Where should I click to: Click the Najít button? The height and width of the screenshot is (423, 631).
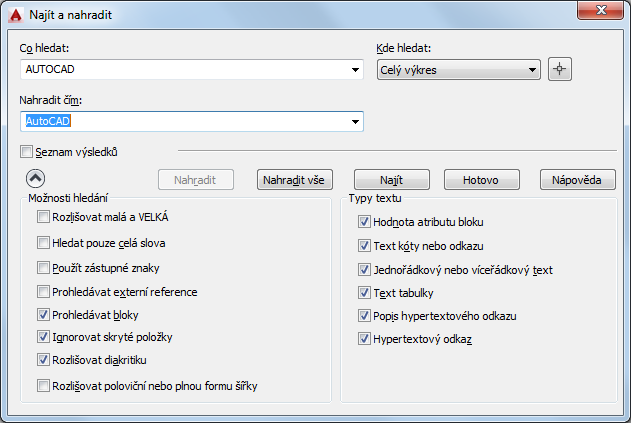tap(392, 180)
